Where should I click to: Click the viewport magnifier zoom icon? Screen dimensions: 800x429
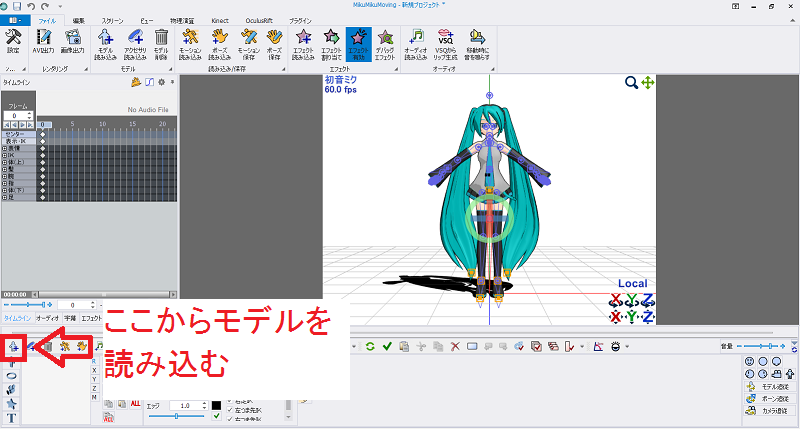[x=631, y=83]
